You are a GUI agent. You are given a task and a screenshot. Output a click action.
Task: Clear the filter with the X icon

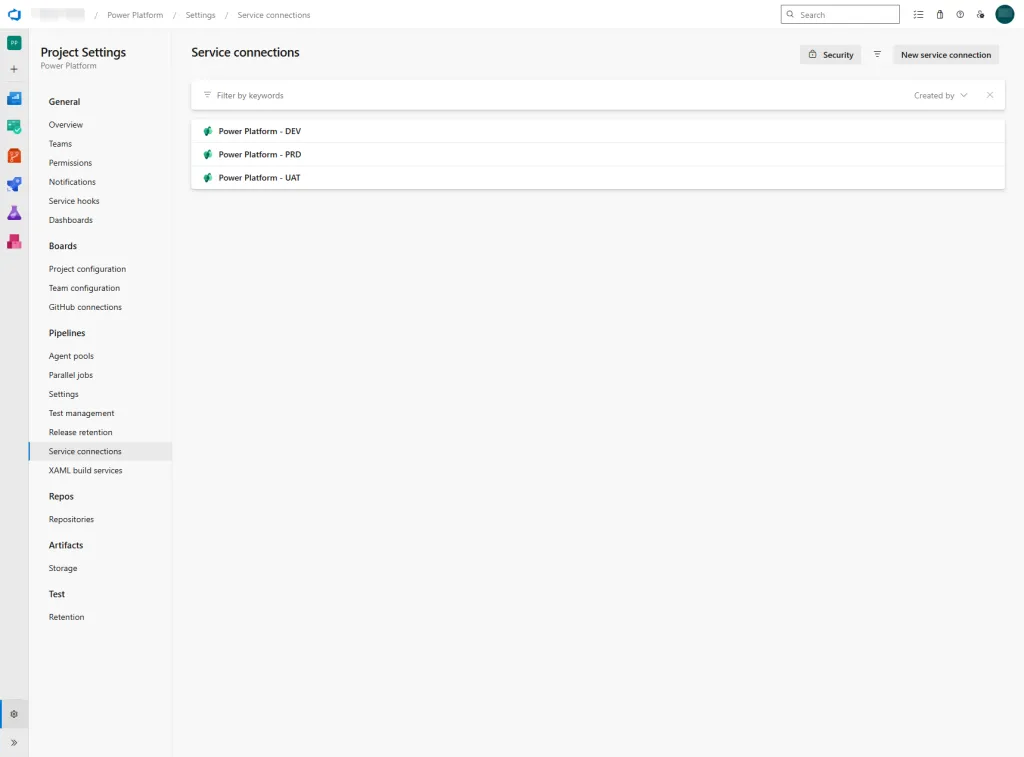point(990,95)
